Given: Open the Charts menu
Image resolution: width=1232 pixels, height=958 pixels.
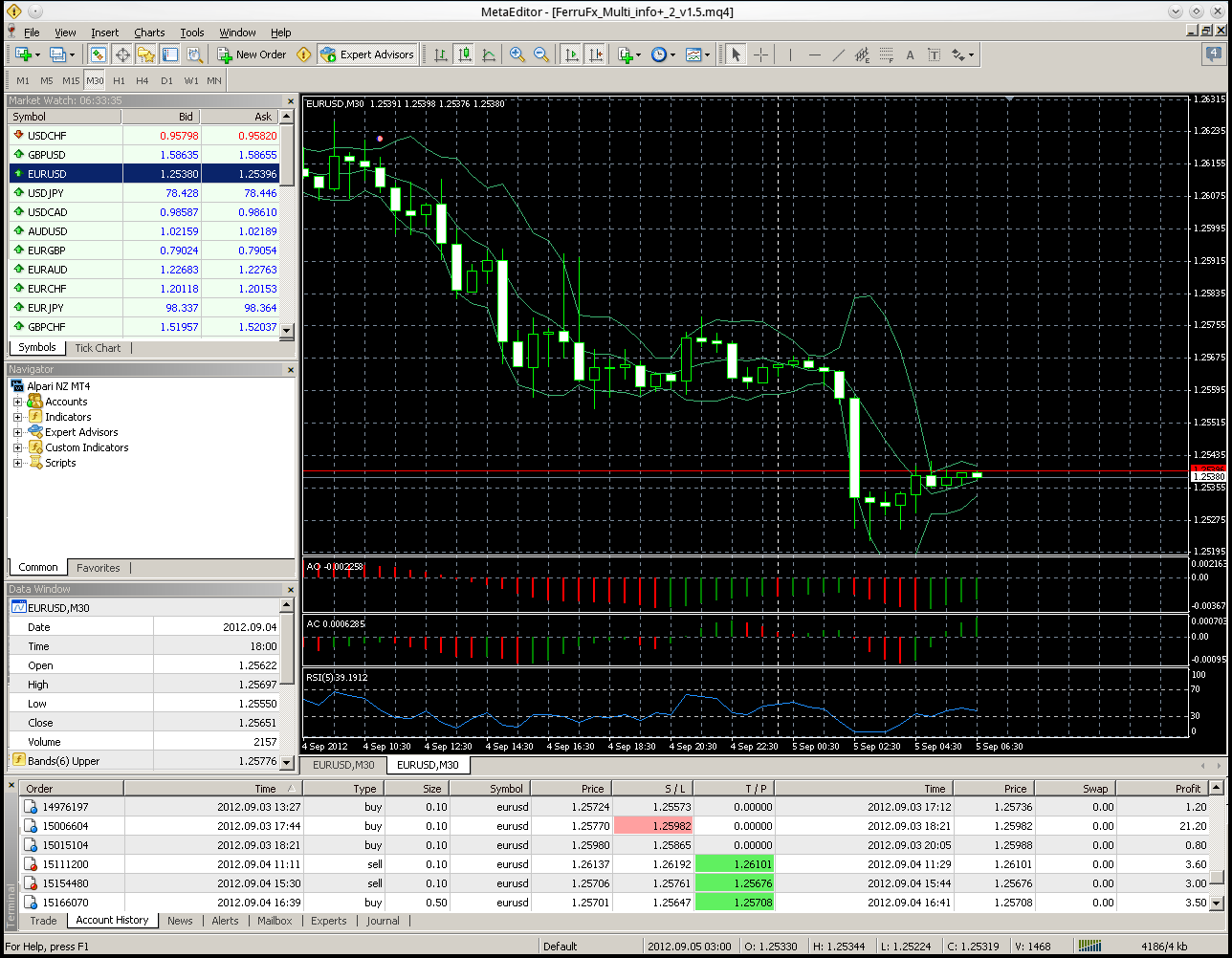Looking at the screenshot, I should click(x=149, y=33).
